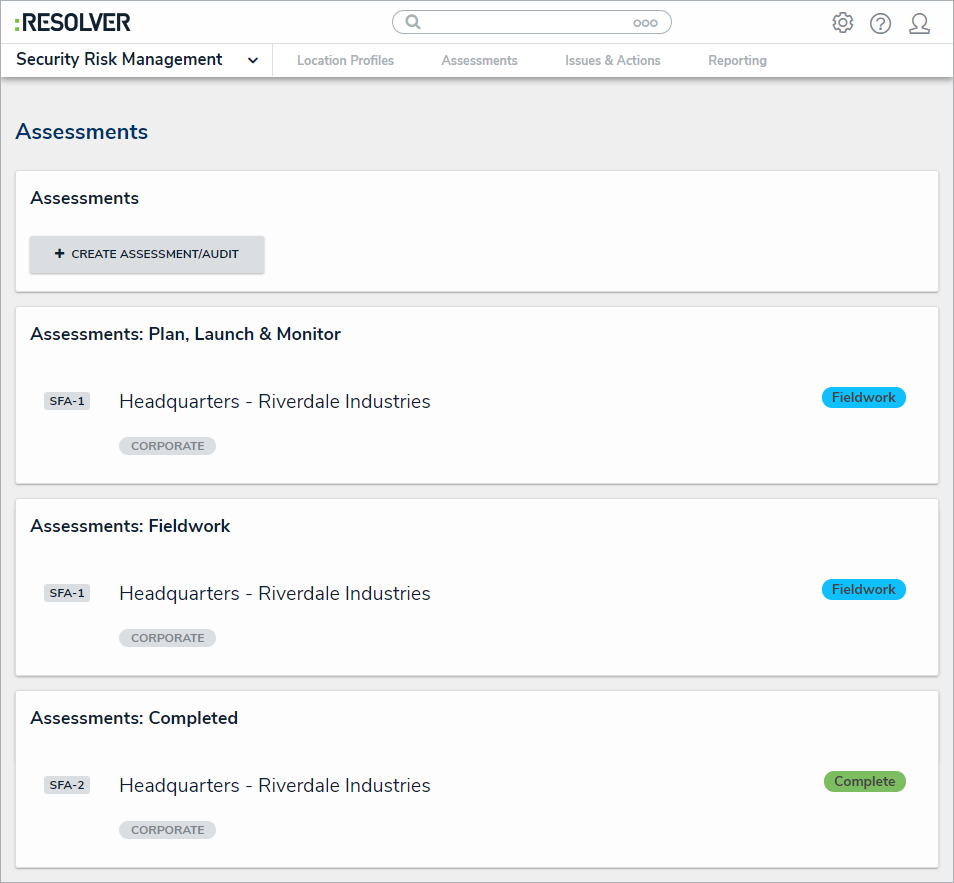Expand the Security Risk Management dropdown

pyautogui.click(x=253, y=60)
